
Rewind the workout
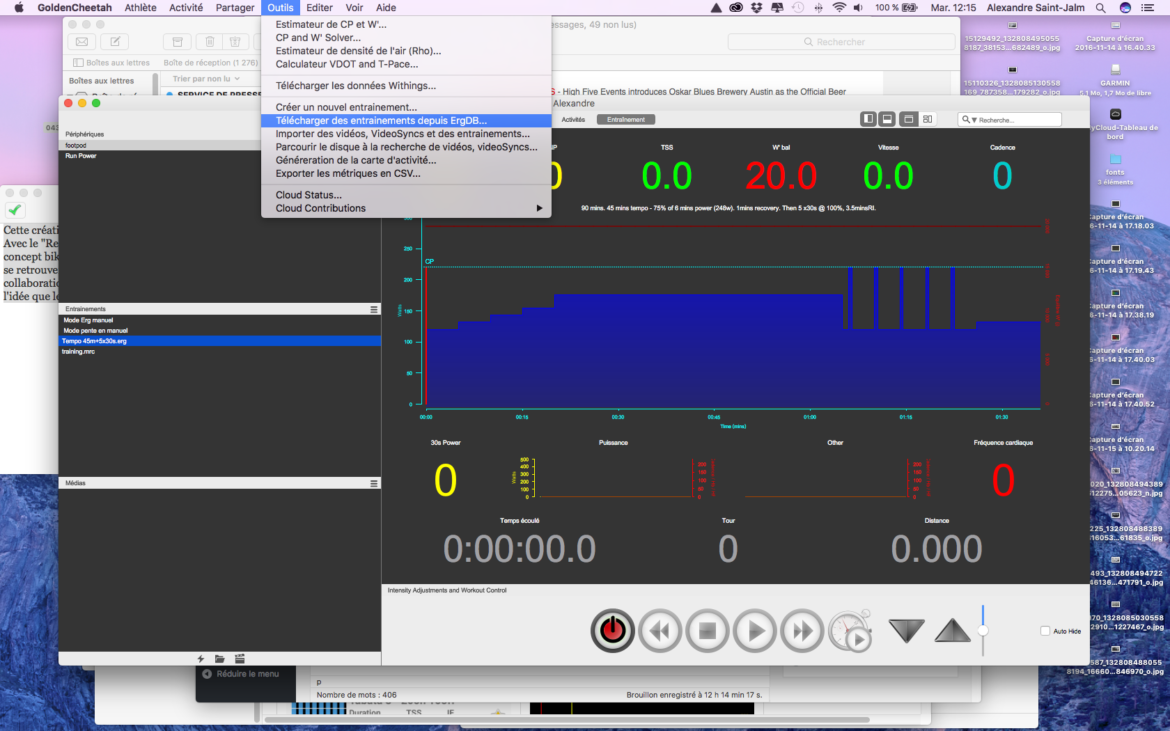coord(660,631)
